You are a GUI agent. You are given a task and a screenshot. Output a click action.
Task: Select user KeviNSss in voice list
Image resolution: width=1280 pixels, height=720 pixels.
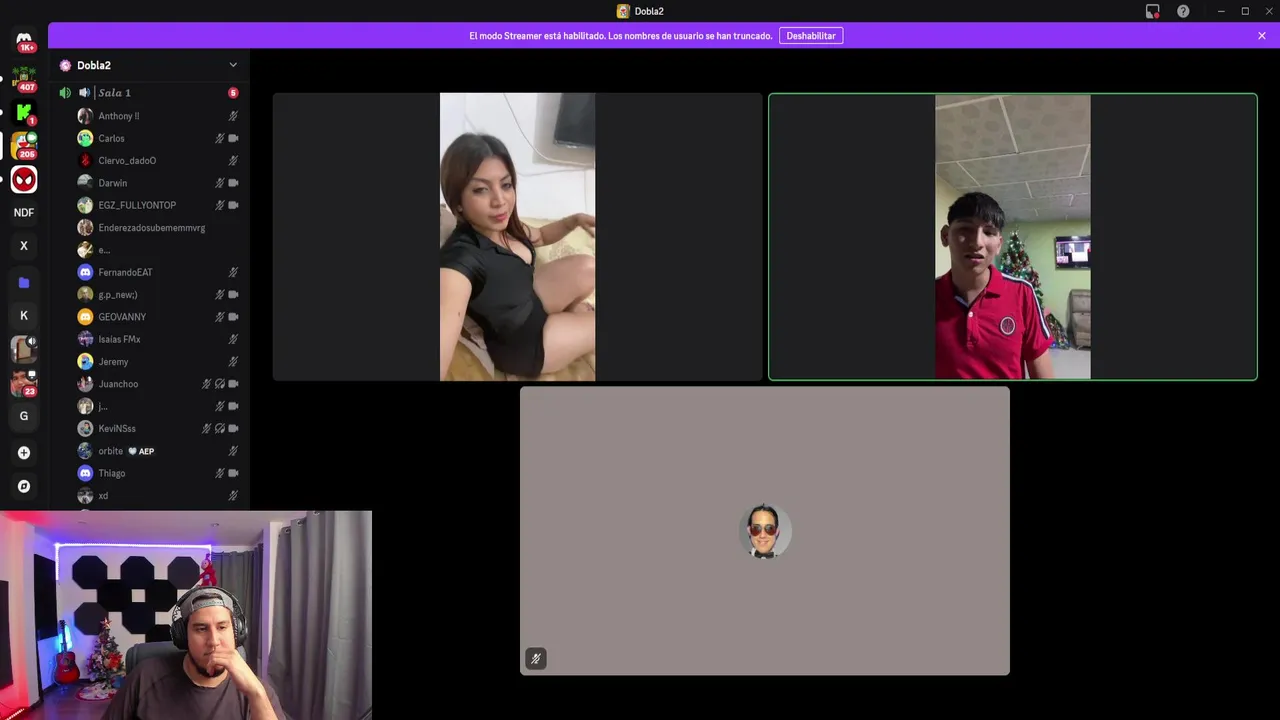click(158, 429)
